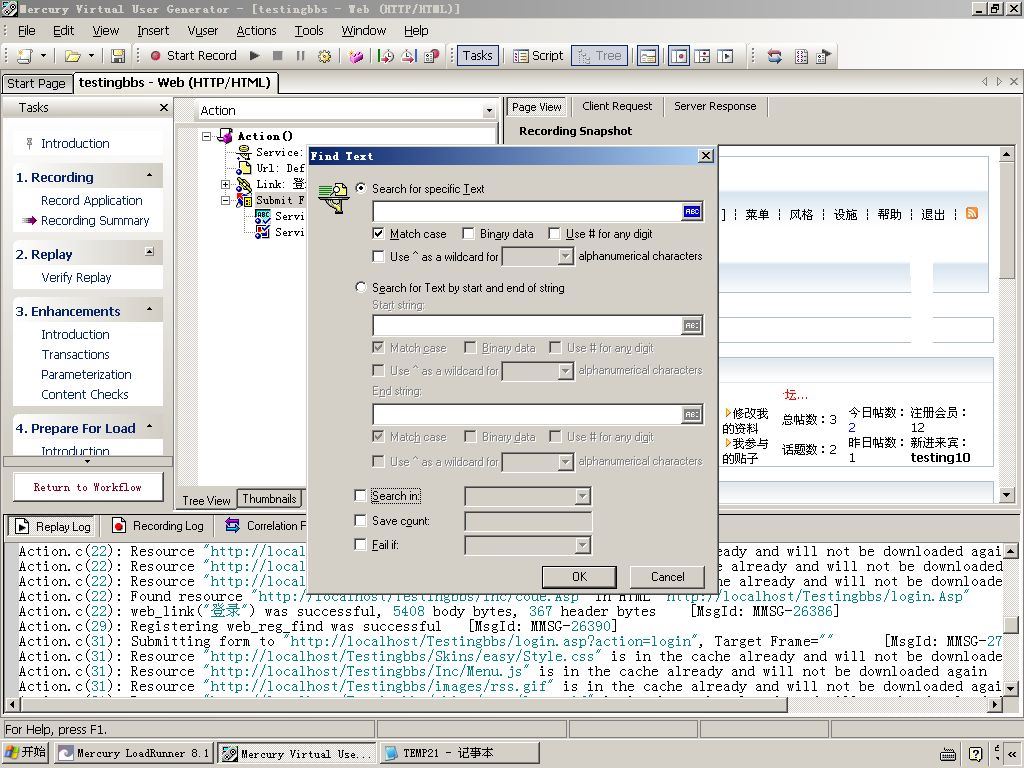Click the compare snapshots layout icon

(x=702, y=56)
